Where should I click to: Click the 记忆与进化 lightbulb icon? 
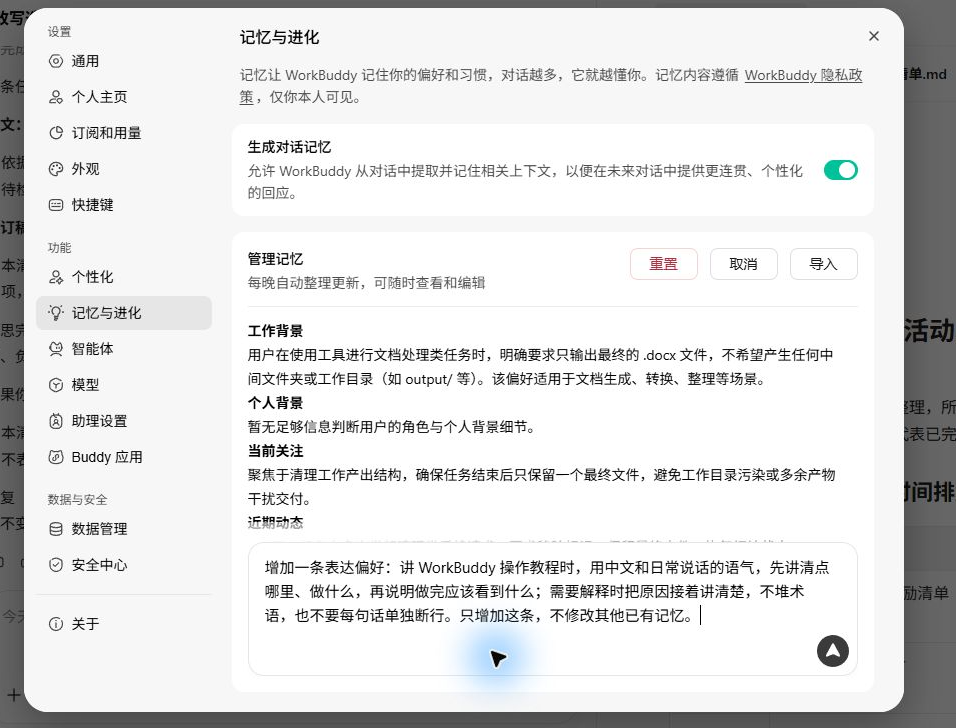pos(55,313)
